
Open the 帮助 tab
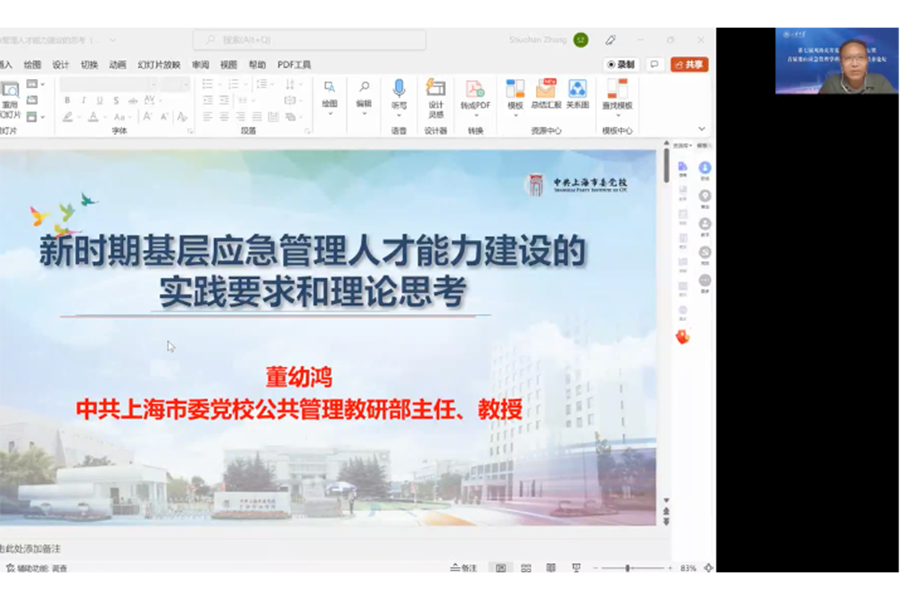point(257,65)
